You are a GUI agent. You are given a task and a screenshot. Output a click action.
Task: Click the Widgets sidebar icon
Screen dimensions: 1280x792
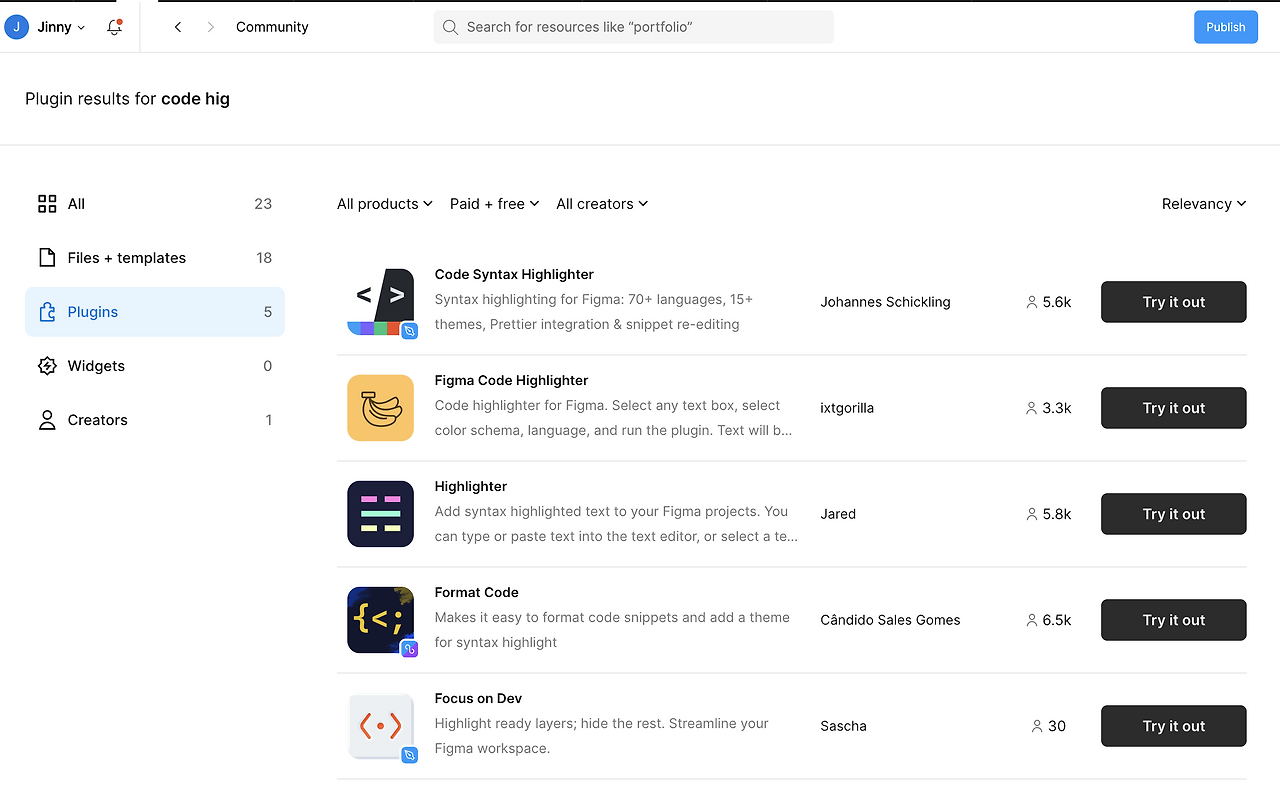tap(47, 366)
